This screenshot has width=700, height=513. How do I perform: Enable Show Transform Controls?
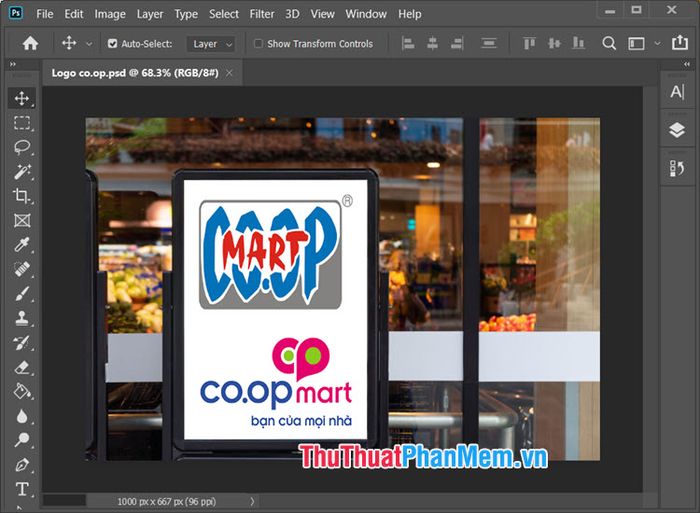258,43
